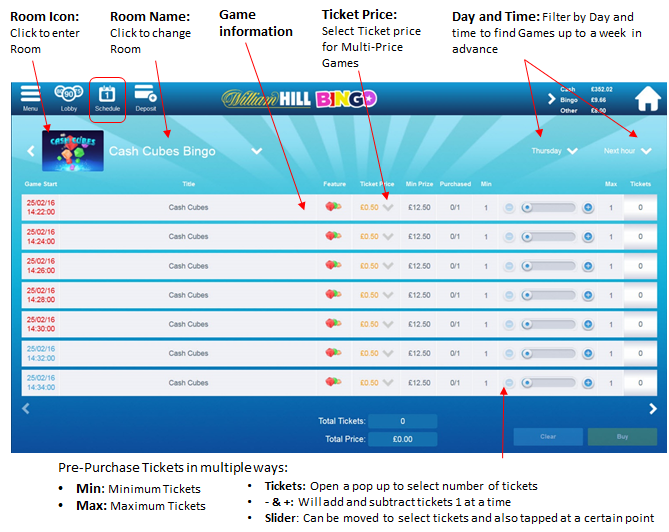Screen dimensions: 669x532
Task: Open Tickets popup for 14:22:00 game
Action: coord(640,207)
